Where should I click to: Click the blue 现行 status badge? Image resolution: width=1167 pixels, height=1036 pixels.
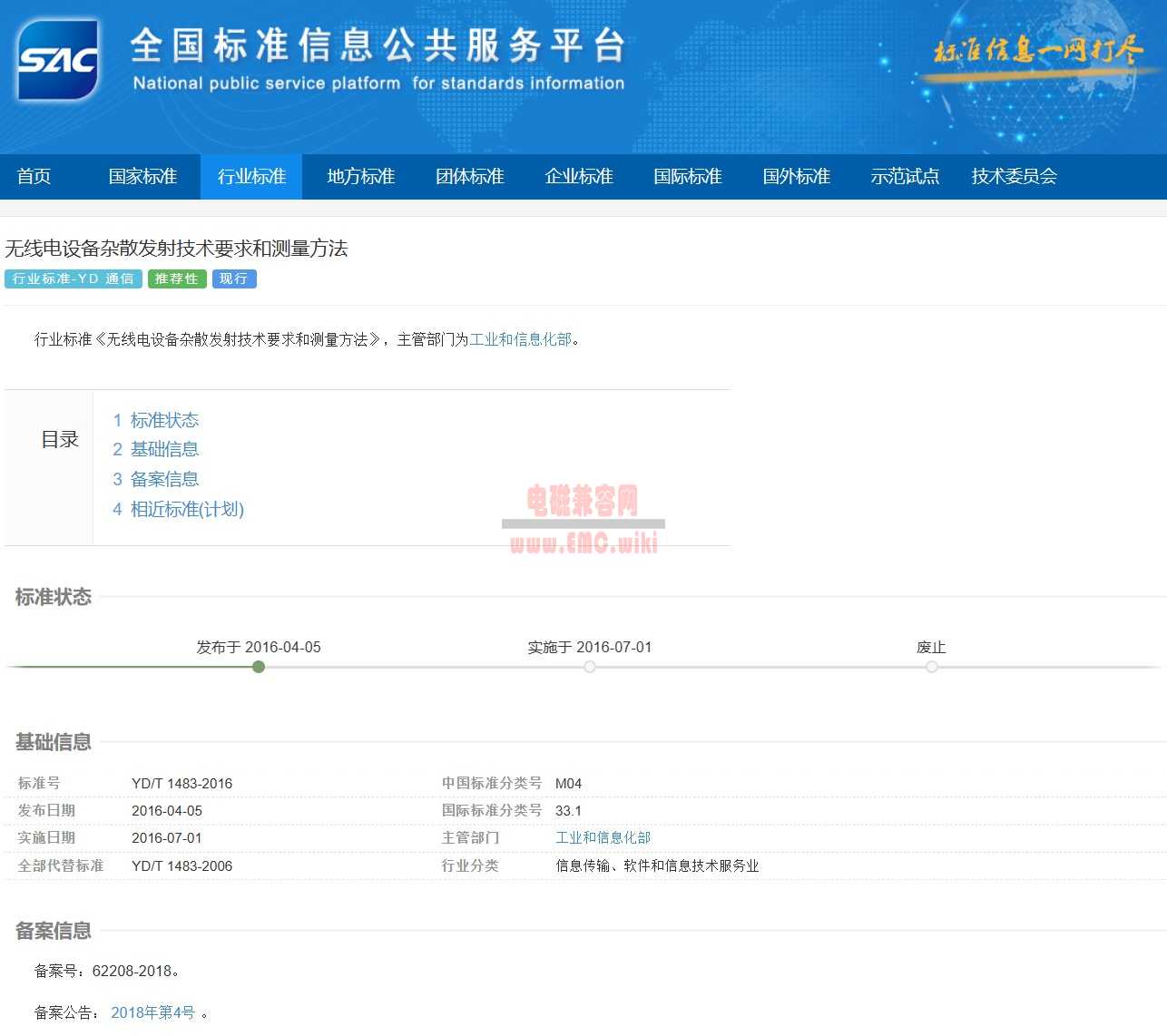point(233,279)
